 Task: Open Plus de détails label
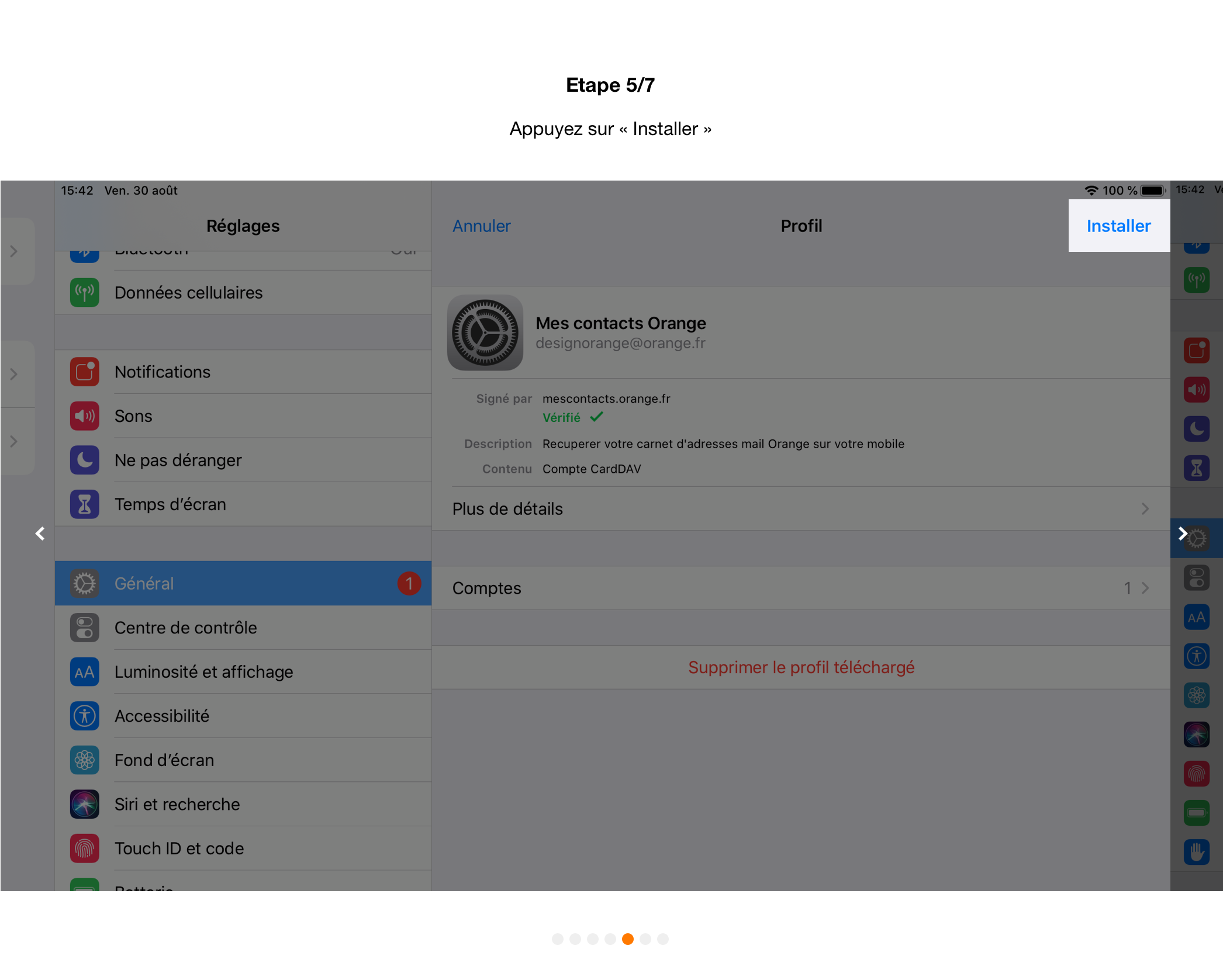coord(507,509)
